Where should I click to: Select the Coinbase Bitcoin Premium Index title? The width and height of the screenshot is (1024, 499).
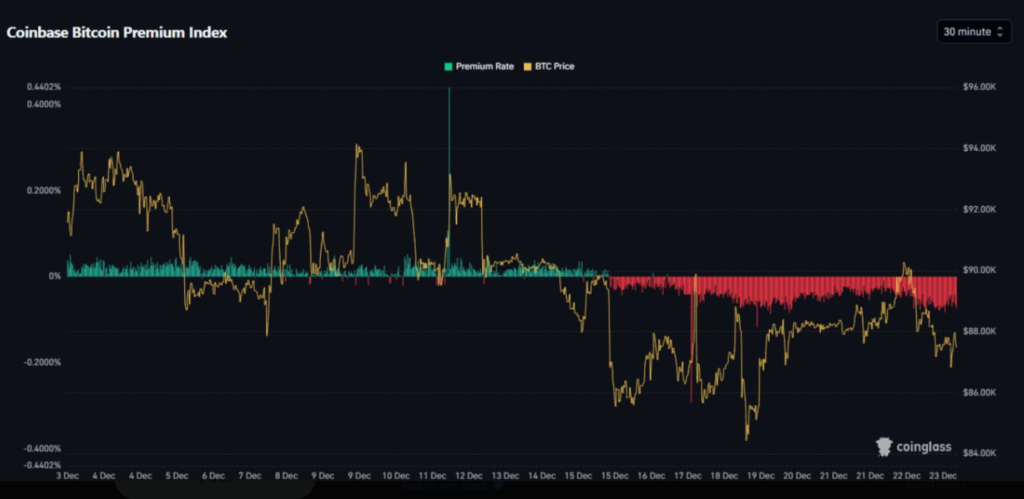point(117,32)
